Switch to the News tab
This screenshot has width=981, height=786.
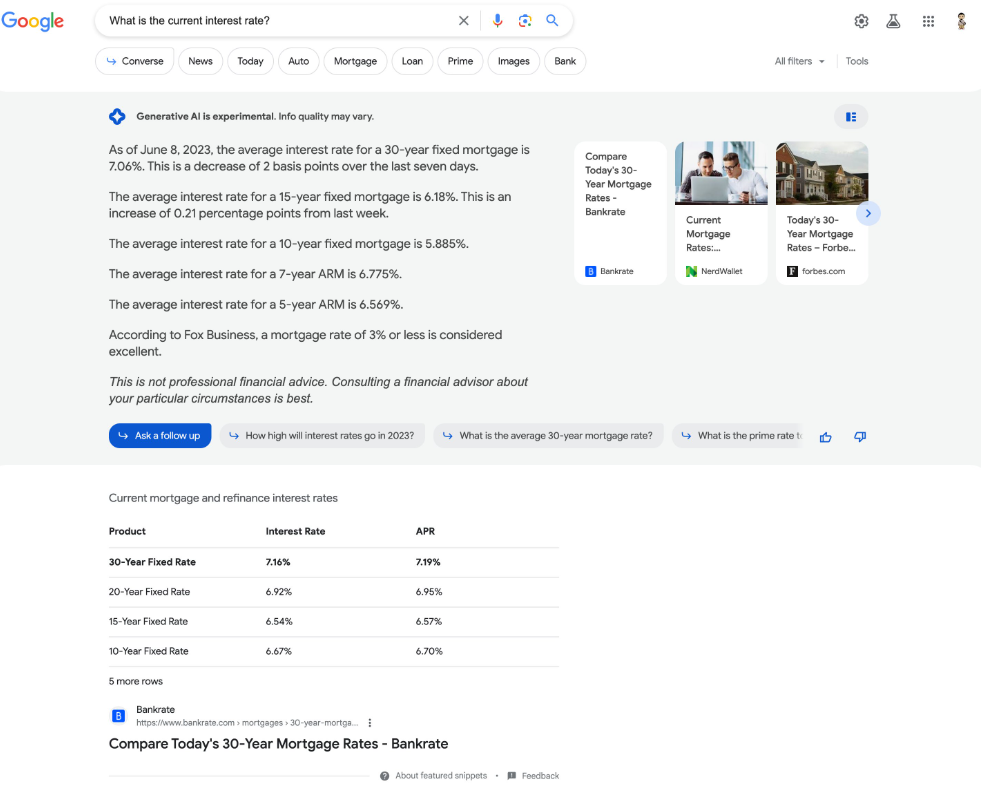tap(200, 61)
